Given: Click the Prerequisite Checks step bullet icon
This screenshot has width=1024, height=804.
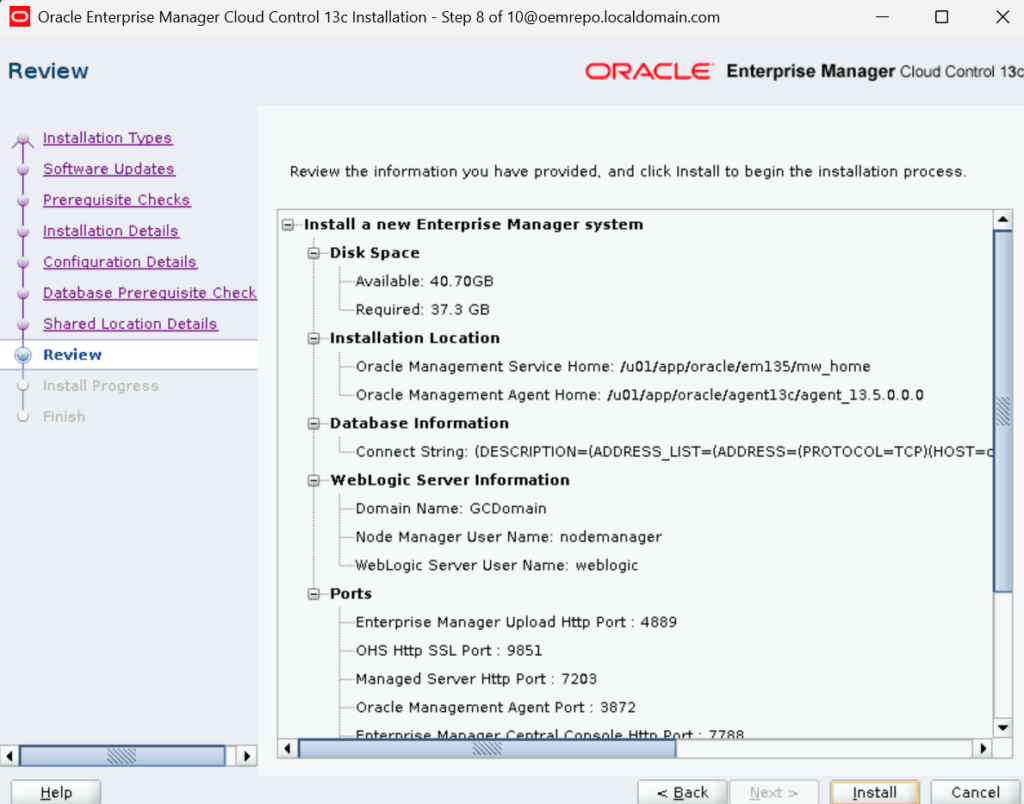Looking at the screenshot, I should click(23, 201).
